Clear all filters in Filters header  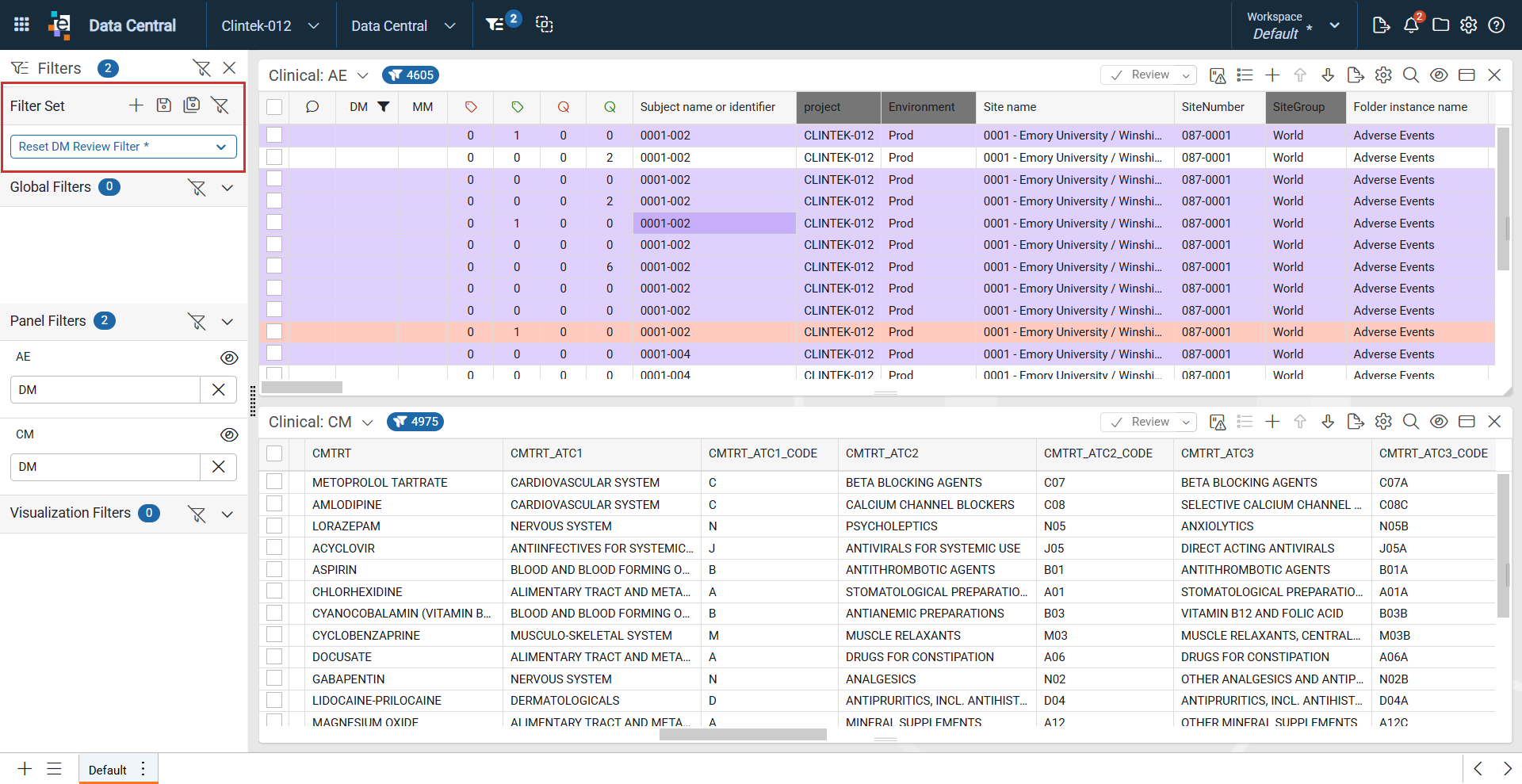[202, 68]
